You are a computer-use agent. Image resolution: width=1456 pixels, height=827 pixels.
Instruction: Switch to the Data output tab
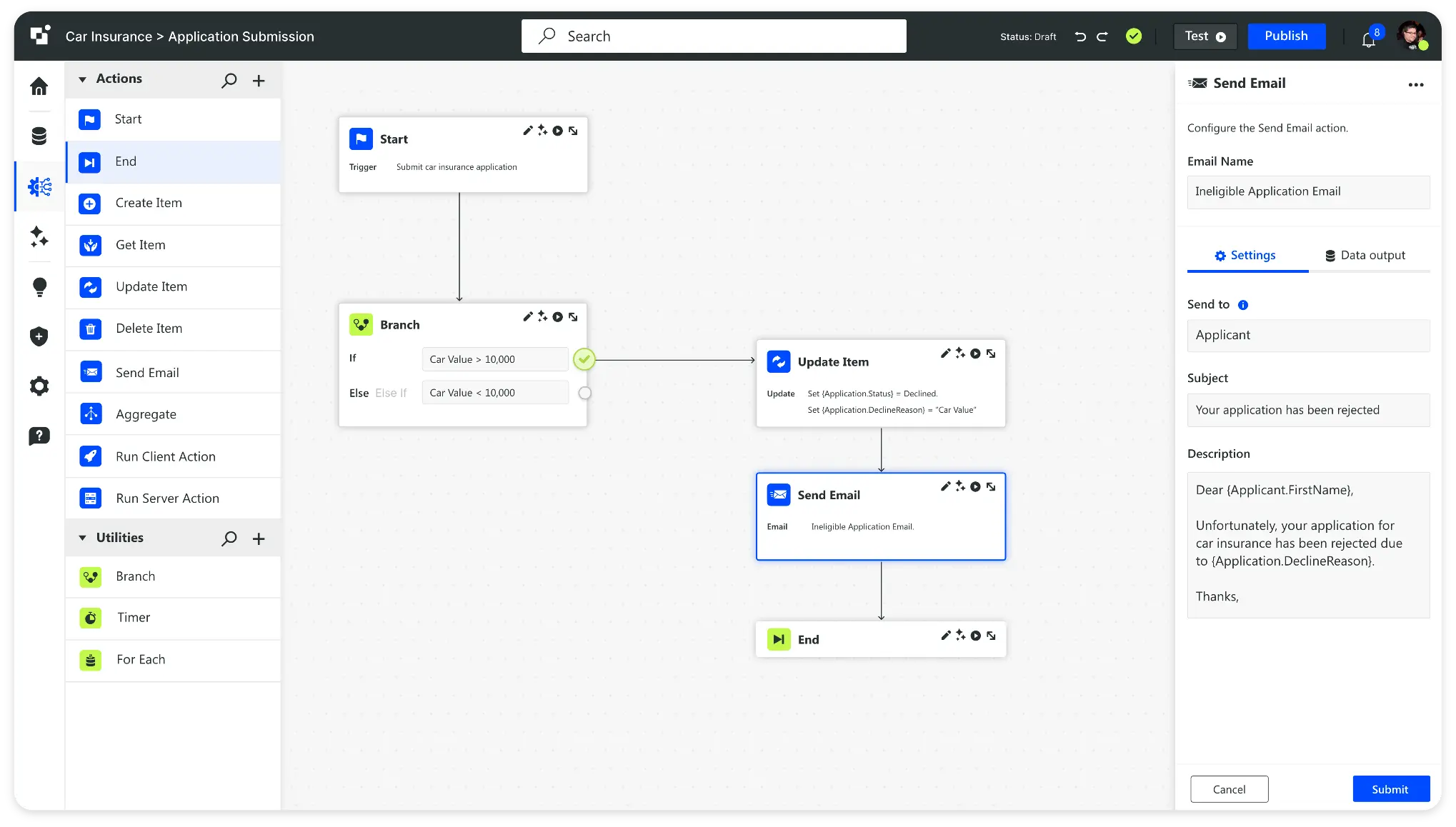click(x=1365, y=256)
